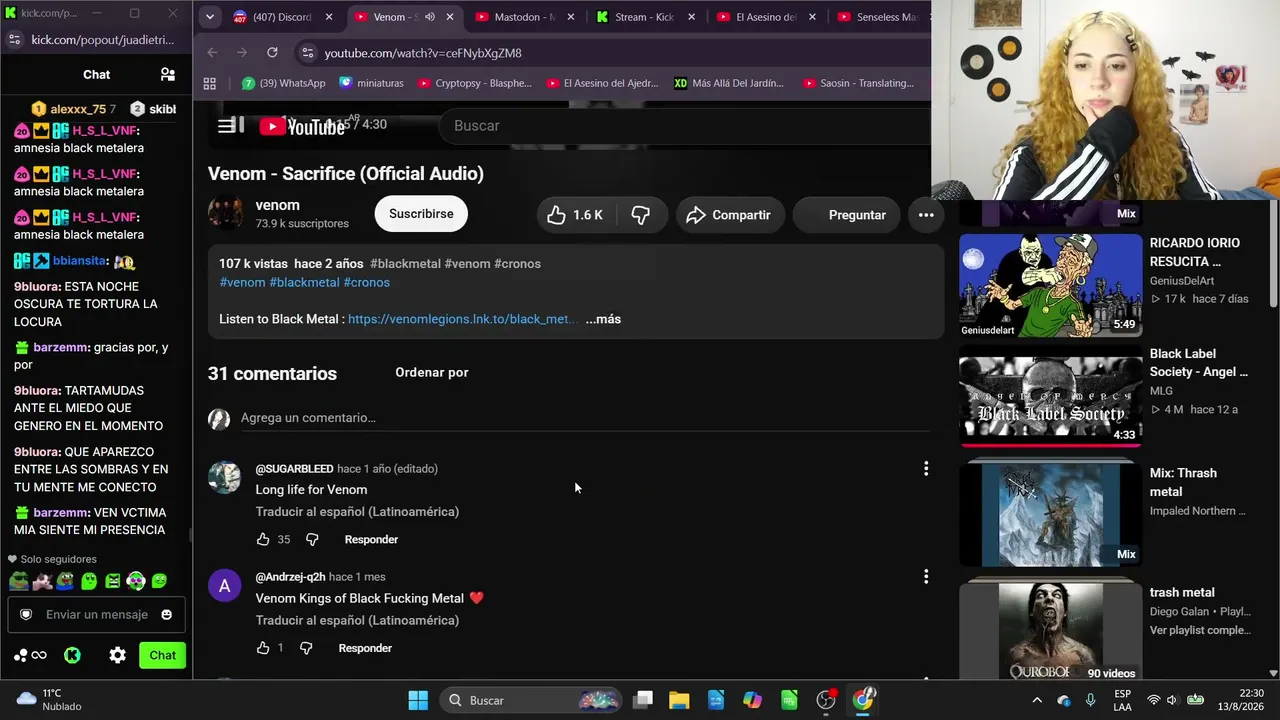
Task: Click the YouTube logo to go home
Action: coord(302,126)
